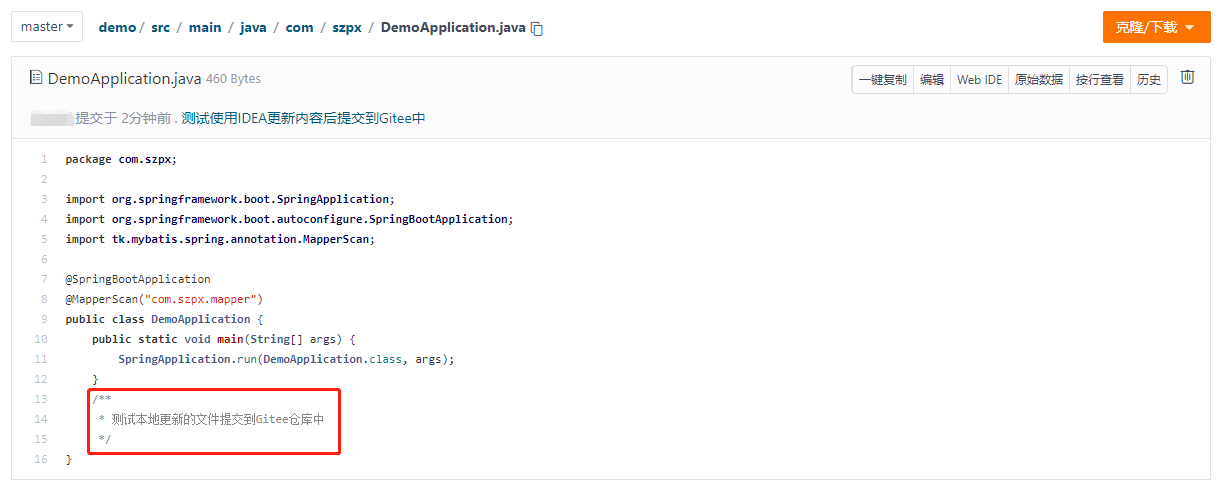Click the 编辑 button

point(932,80)
